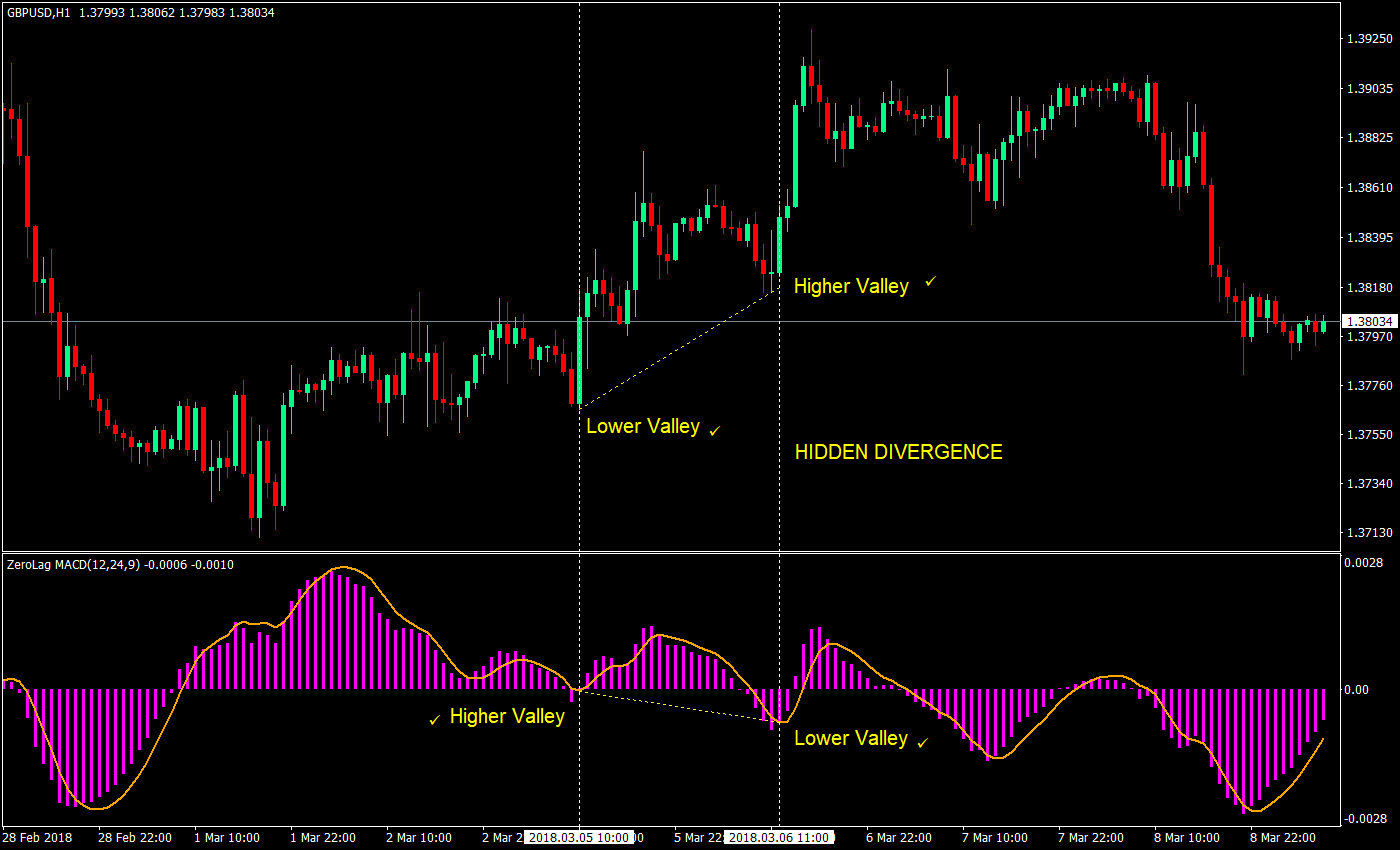This screenshot has width=1400, height=850.
Task: Select the Lower Valley label in MACD panel
Action: pyautogui.click(x=851, y=738)
